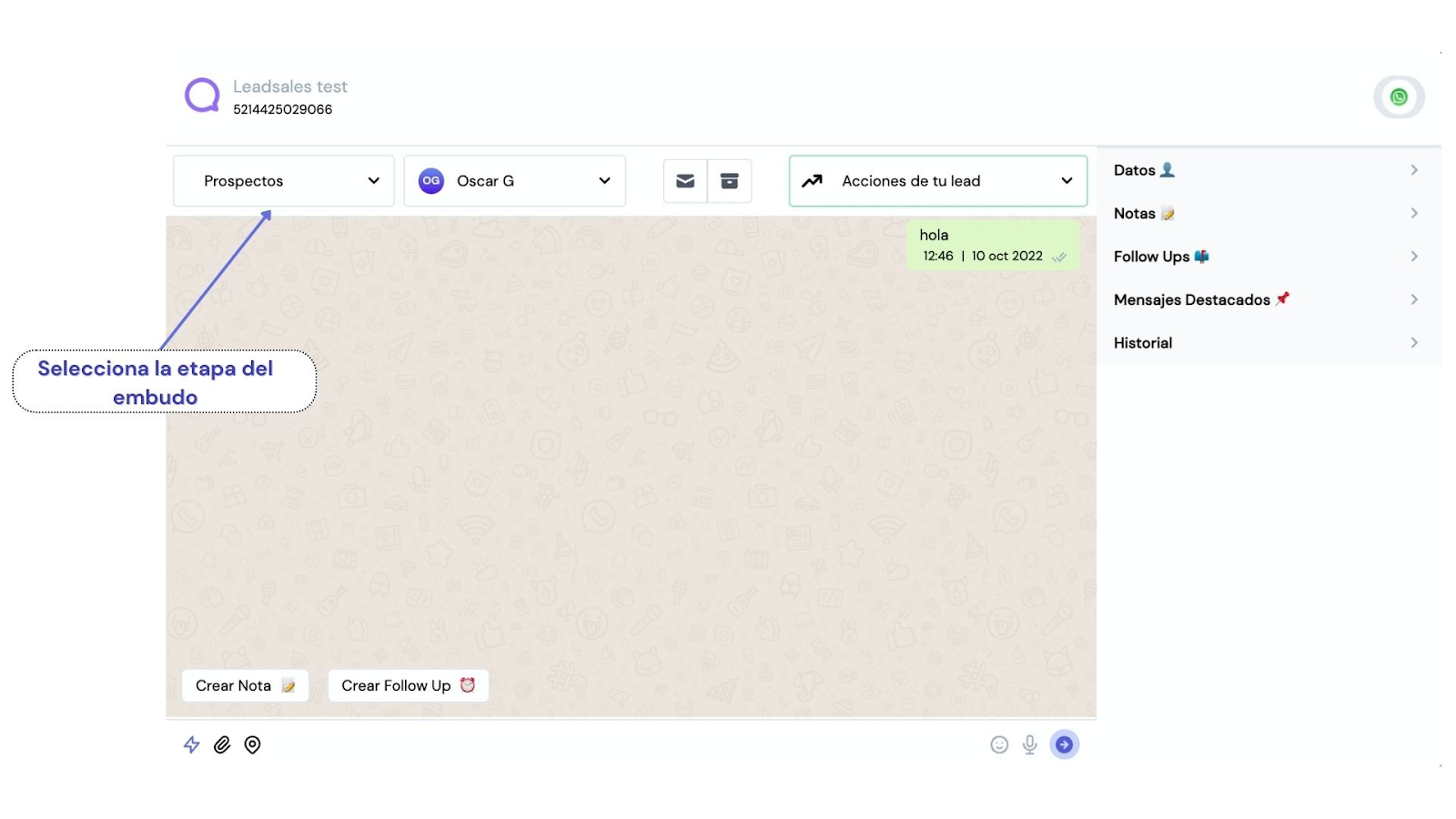Open the Notas panel item
Image resolution: width=1456 pixels, height=819 pixels.
click(1269, 213)
